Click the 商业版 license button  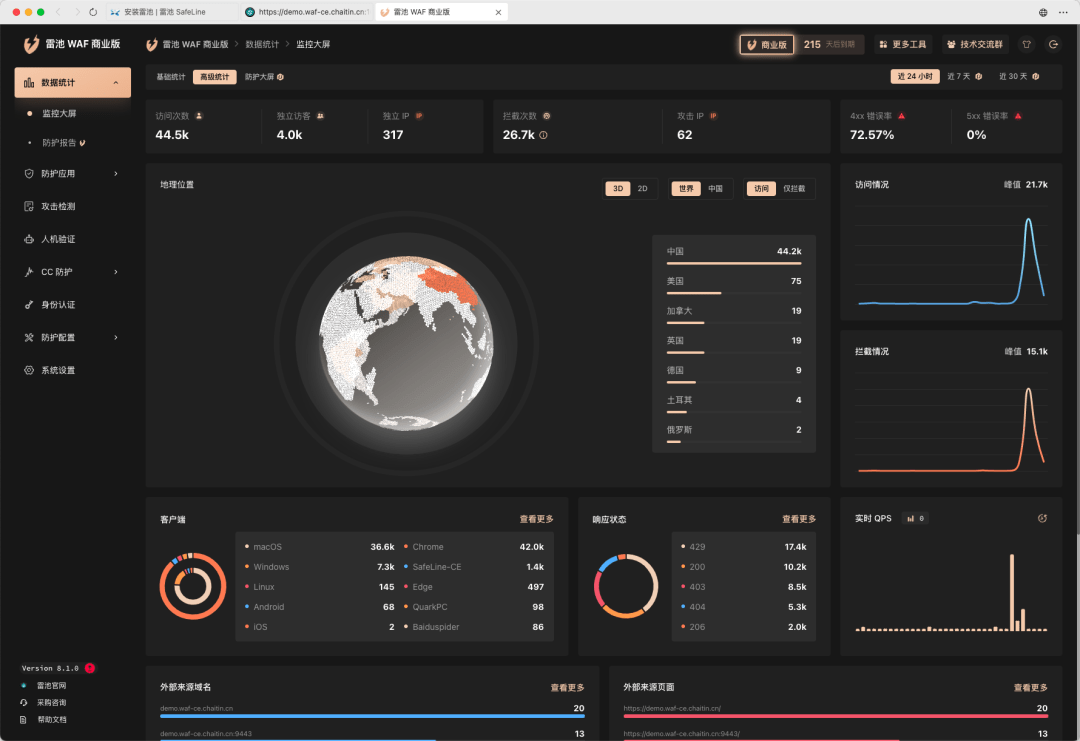(x=767, y=44)
